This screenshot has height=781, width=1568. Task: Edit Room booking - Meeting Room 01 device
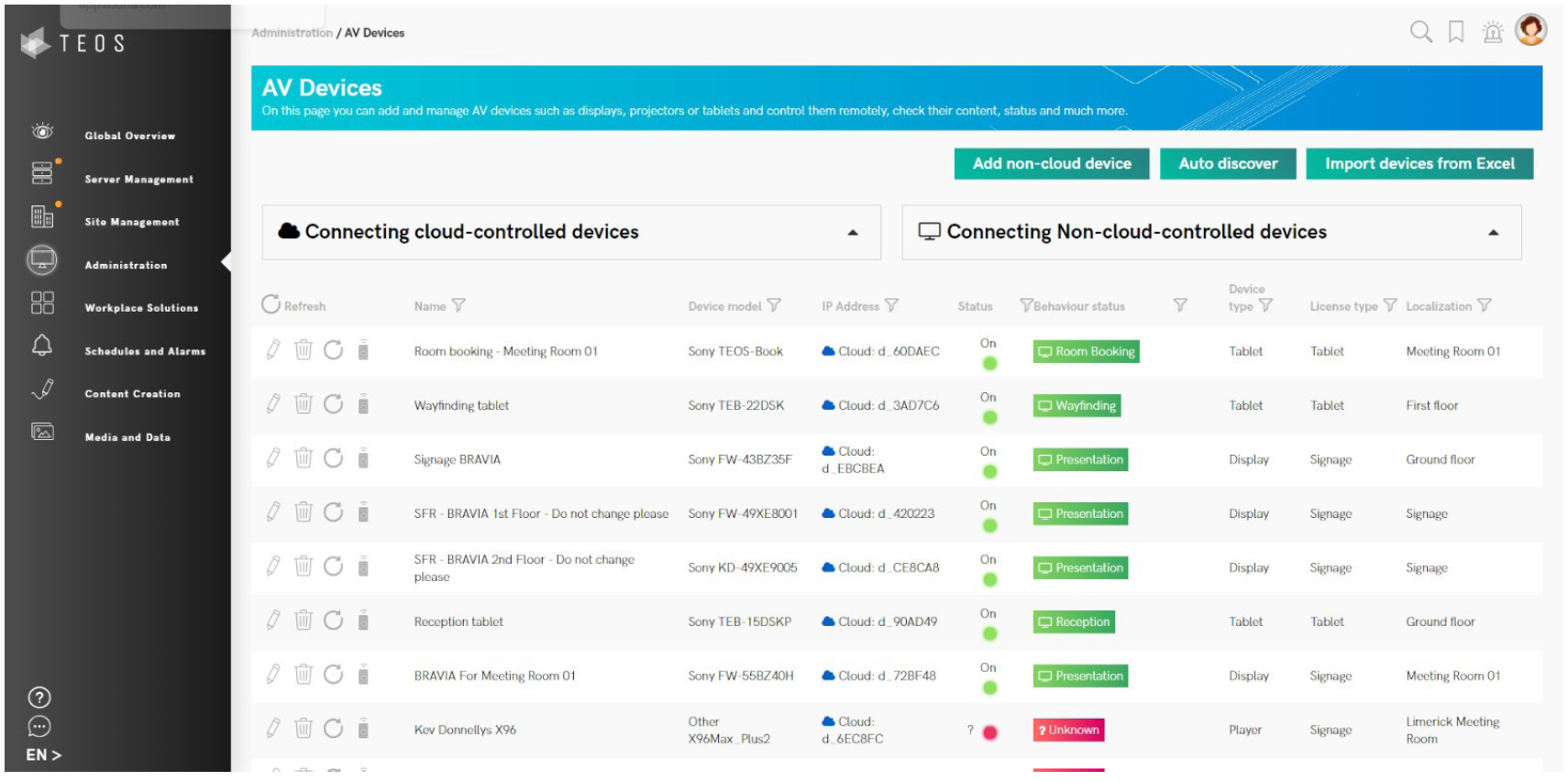point(273,350)
